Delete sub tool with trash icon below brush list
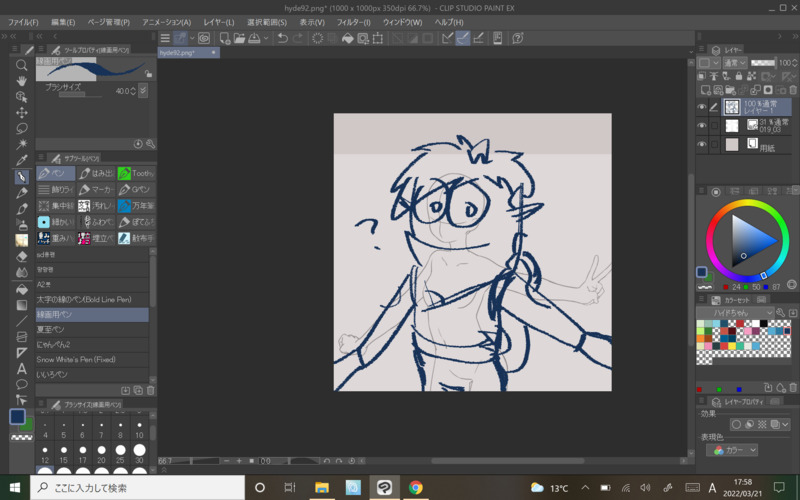Viewport: 800px width, 500px height. [x=151, y=390]
